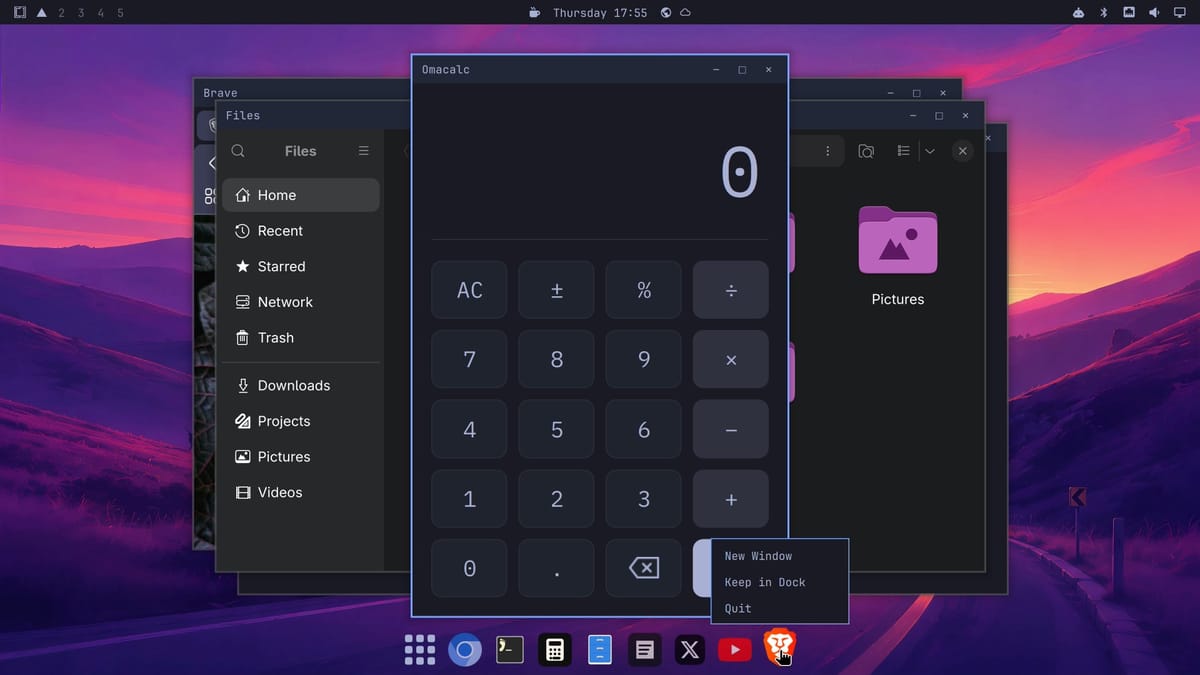
Task: Tap the 0 key on Omacalc keypad
Action: [x=470, y=568]
